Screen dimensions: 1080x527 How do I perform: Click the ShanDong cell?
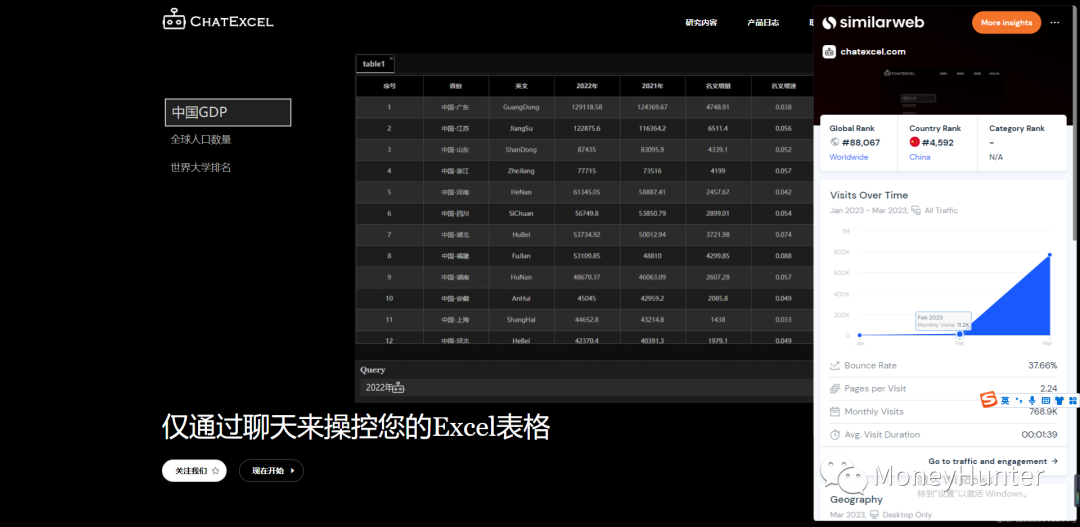click(x=521, y=149)
